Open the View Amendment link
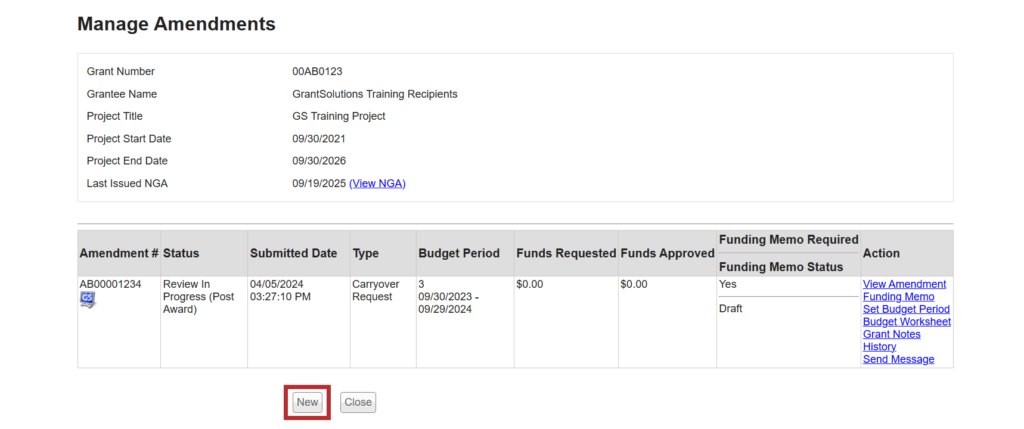 point(904,284)
